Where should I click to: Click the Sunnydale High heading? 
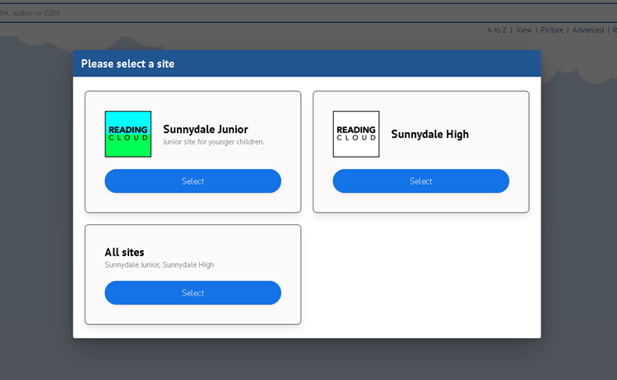point(430,134)
